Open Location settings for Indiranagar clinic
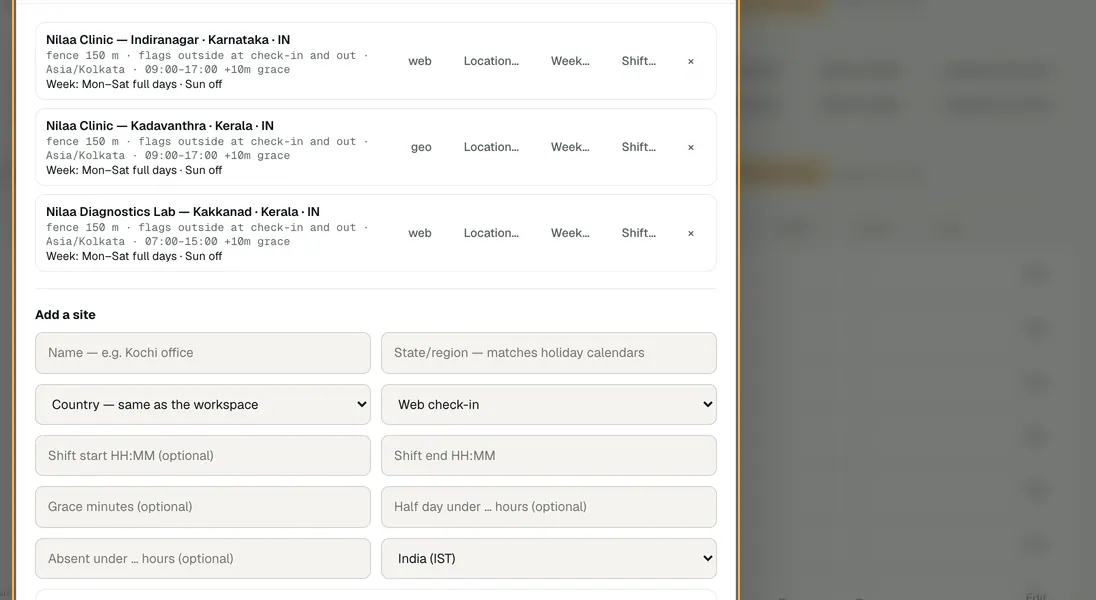 pos(491,61)
